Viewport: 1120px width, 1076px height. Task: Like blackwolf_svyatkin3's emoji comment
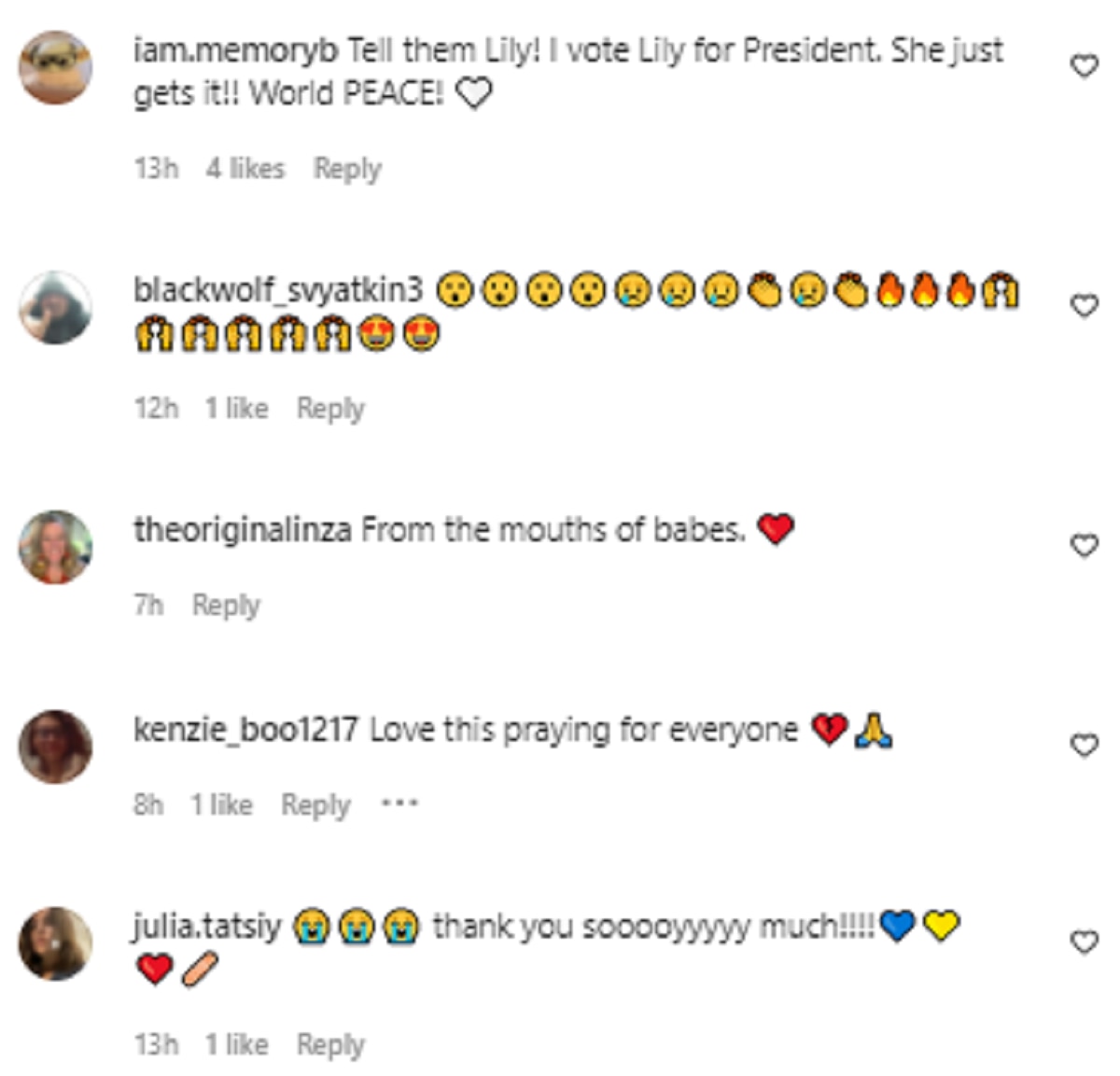point(1084,305)
